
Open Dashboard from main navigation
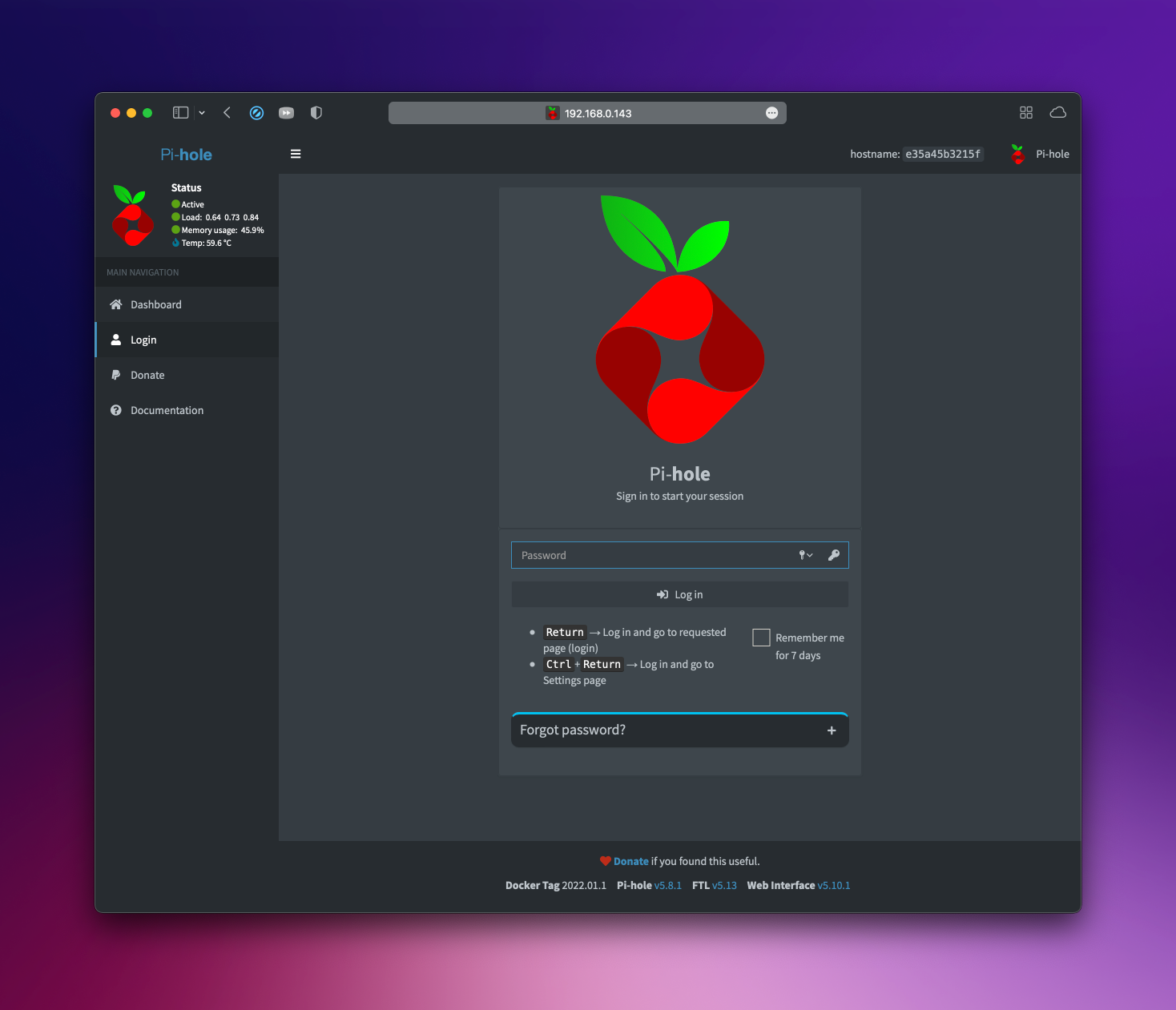point(156,304)
